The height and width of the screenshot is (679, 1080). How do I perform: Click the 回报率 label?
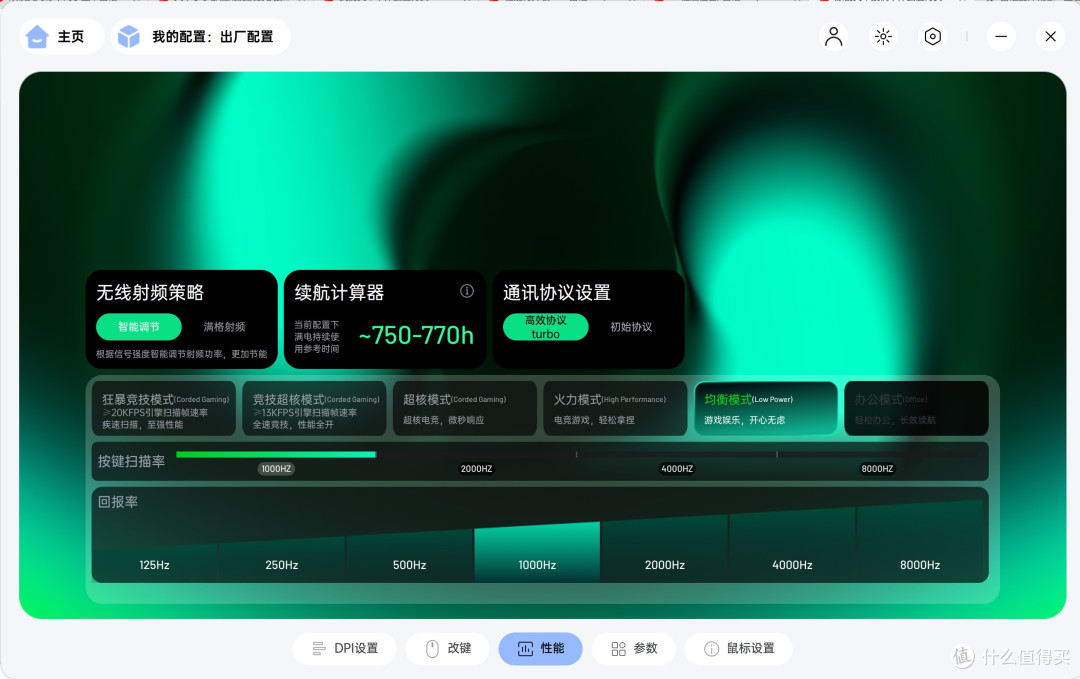[118, 502]
